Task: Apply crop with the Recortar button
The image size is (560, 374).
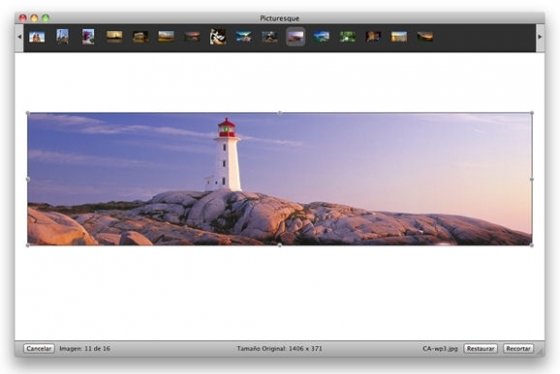Action: click(x=518, y=348)
